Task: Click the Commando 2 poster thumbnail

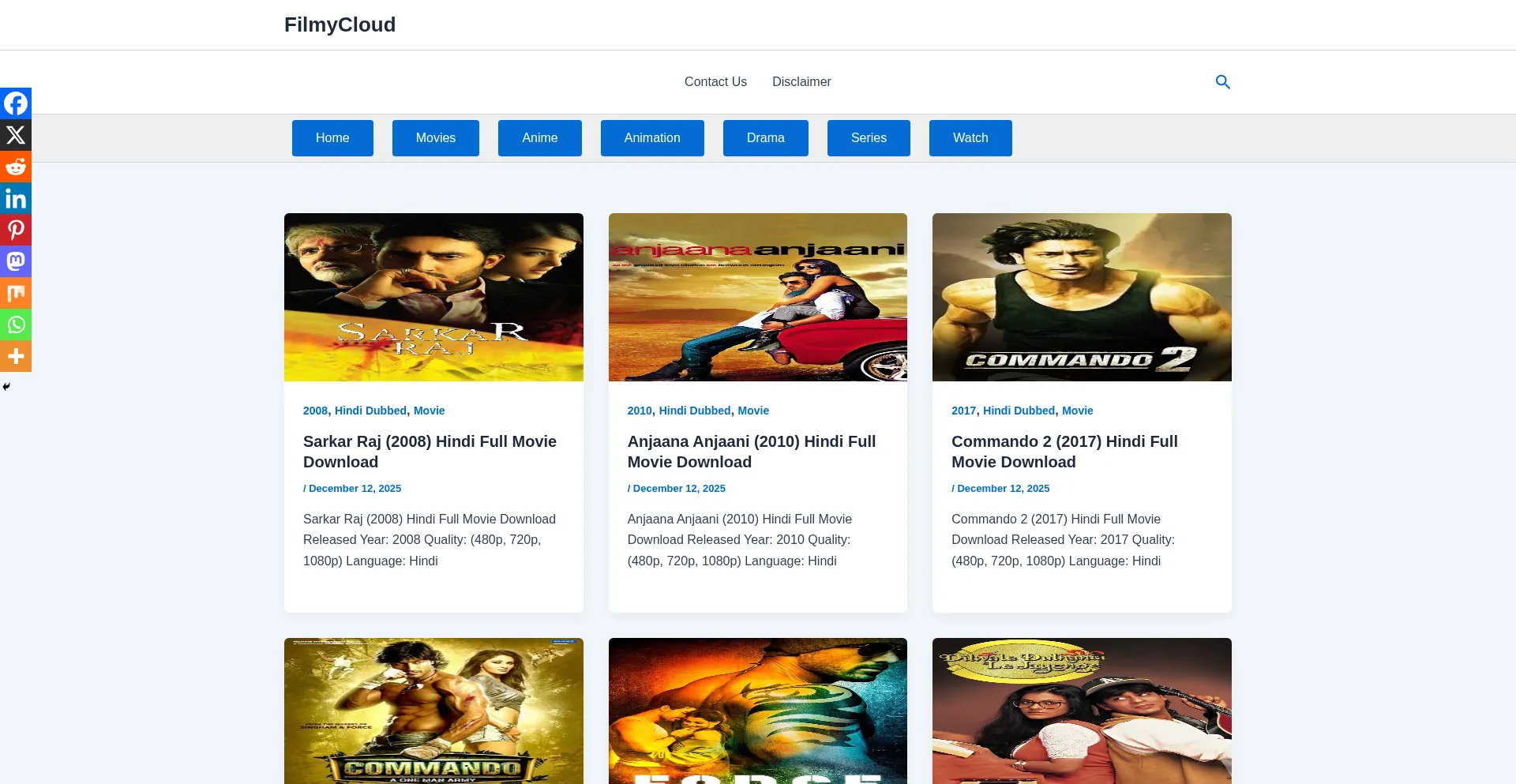Action: point(1081,298)
